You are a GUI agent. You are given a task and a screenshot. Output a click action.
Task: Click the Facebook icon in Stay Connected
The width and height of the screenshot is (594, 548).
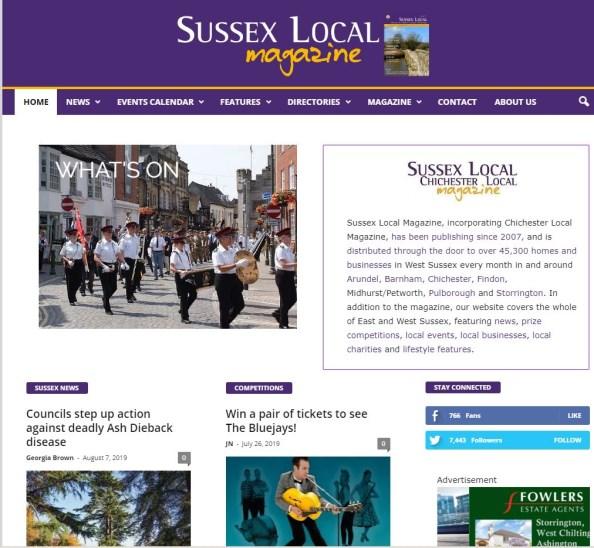click(435, 415)
